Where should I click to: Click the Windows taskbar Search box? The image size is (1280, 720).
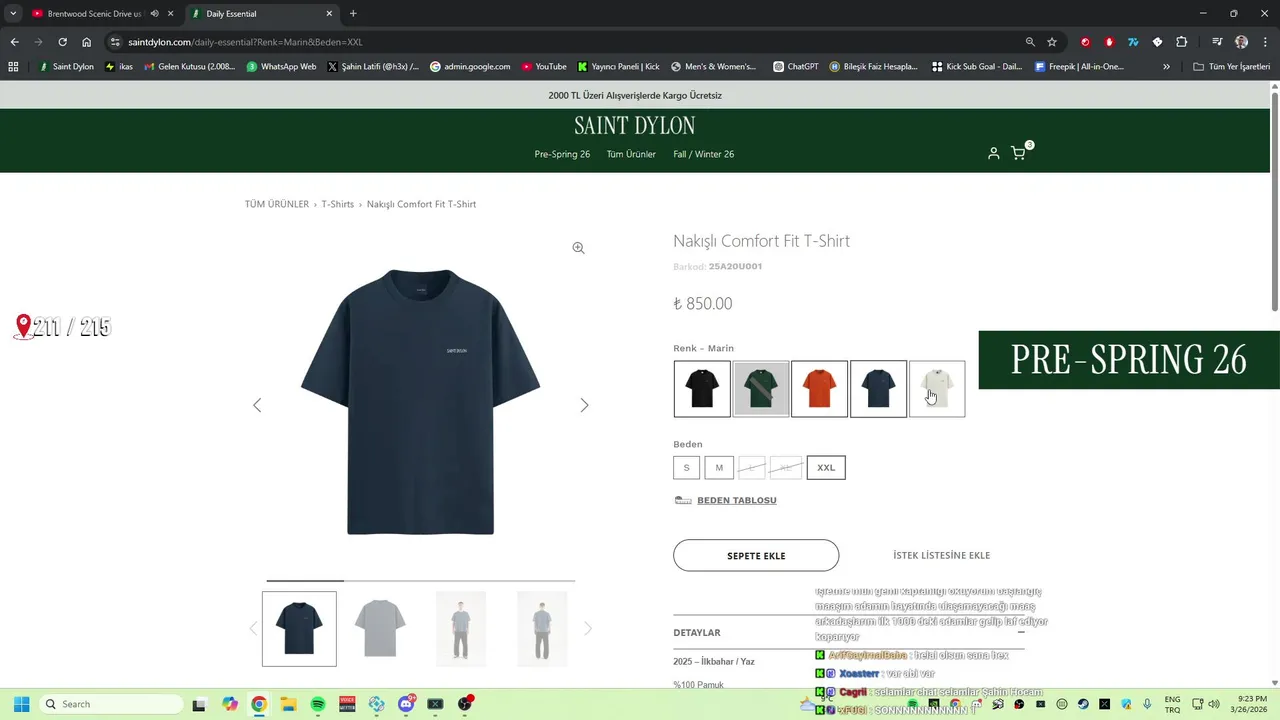[112, 704]
